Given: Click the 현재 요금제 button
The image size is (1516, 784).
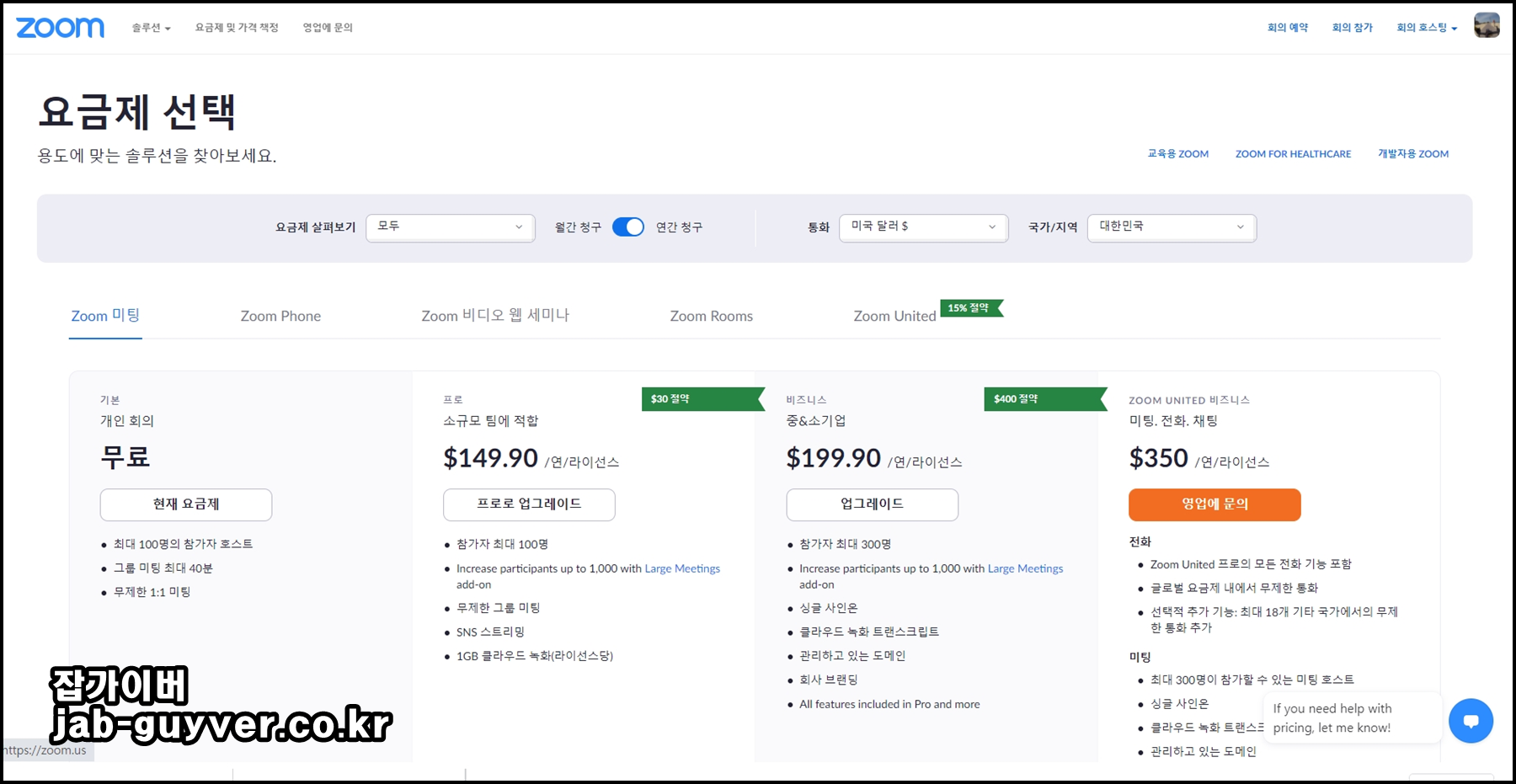Looking at the screenshot, I should [186, 504].
